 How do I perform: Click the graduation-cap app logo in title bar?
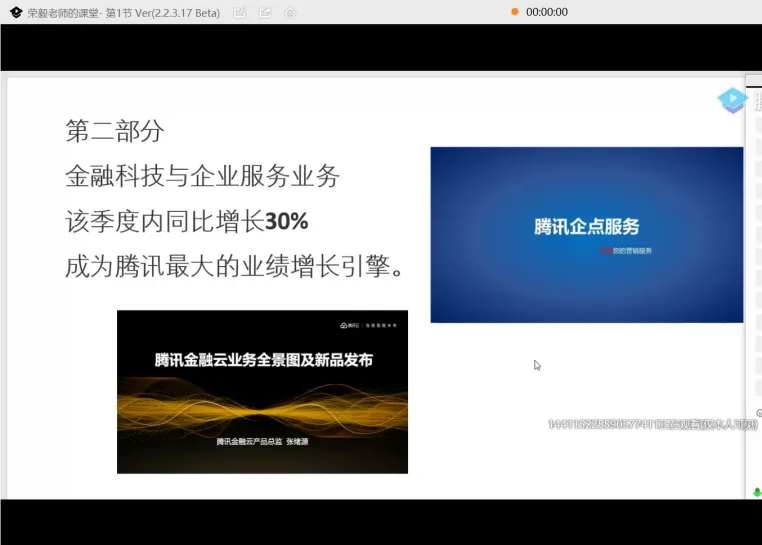16,12
